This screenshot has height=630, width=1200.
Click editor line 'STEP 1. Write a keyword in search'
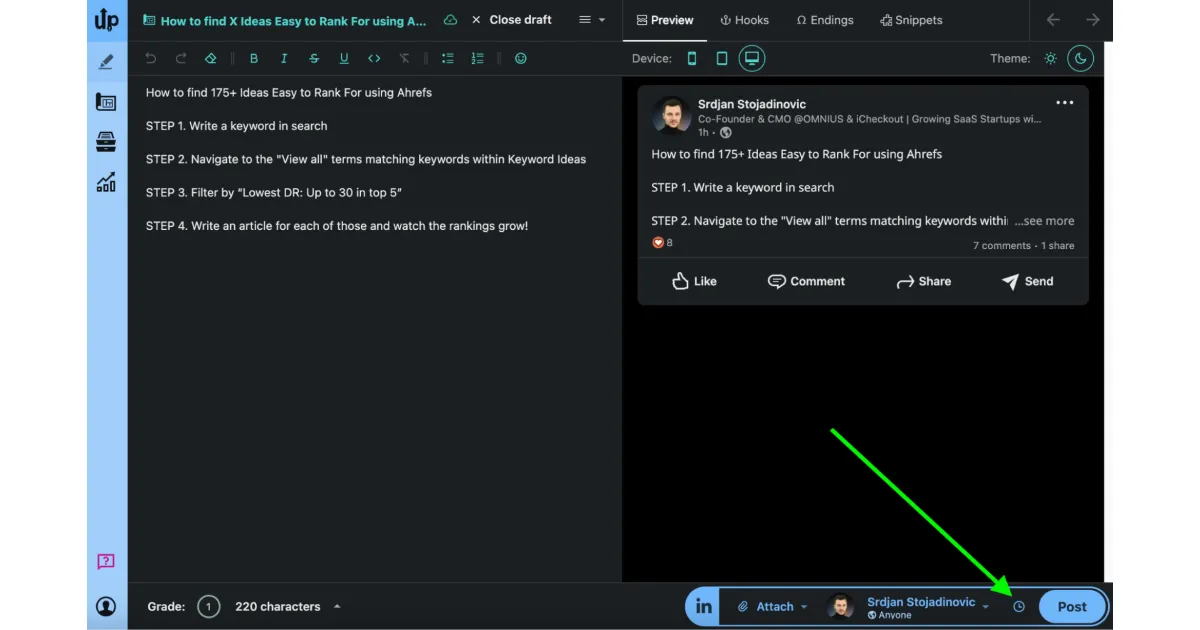[236, 126]
